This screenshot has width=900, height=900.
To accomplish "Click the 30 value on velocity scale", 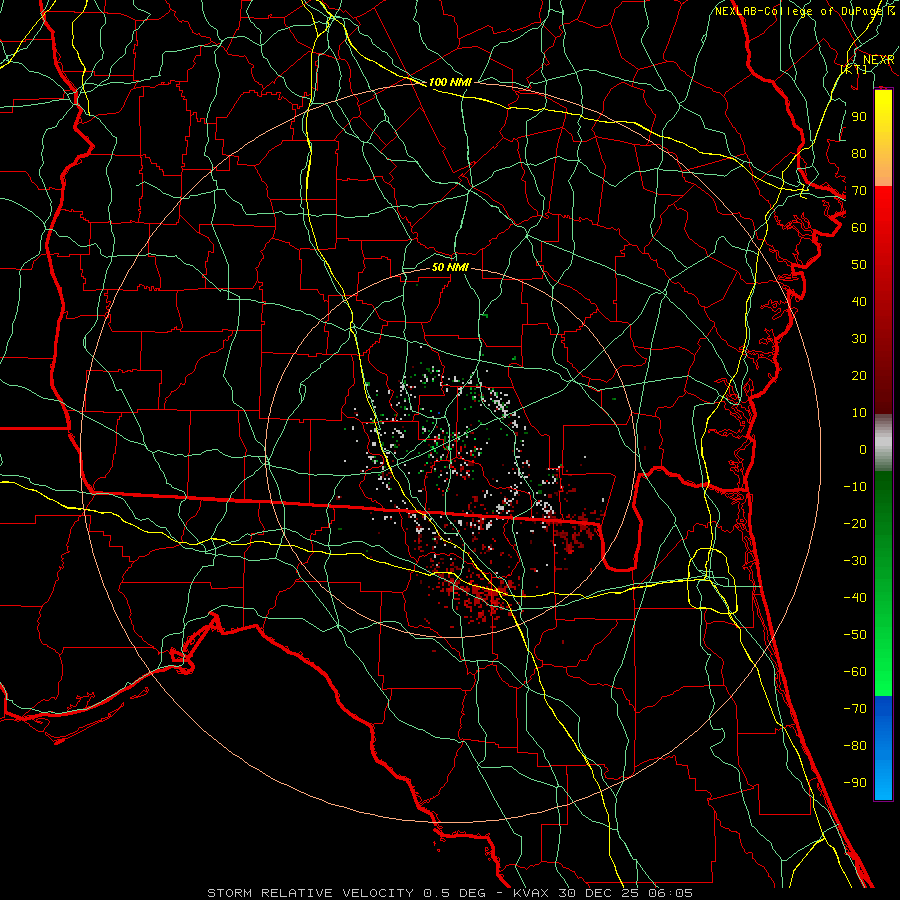I will point(859,339).
